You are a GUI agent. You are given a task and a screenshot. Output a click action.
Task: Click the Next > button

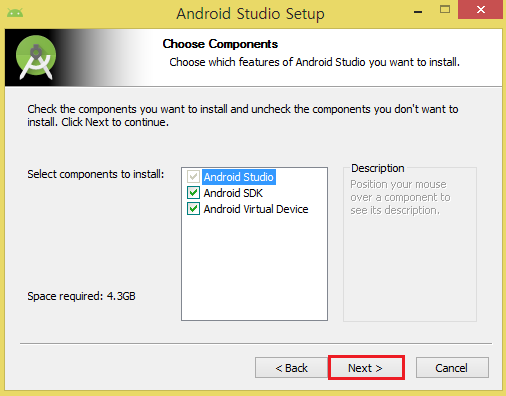pos(366,368)
